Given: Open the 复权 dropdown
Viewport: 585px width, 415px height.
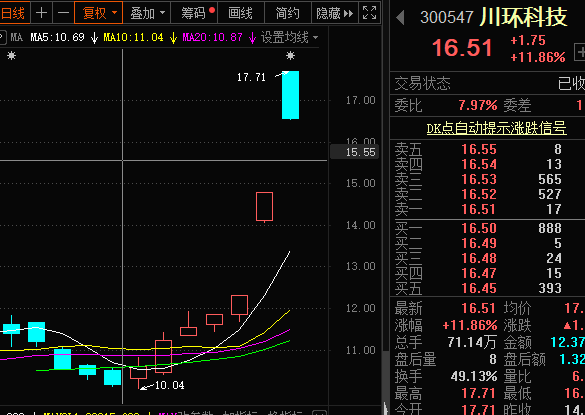Looking at the screenshot, I should [x=99, y=13].
